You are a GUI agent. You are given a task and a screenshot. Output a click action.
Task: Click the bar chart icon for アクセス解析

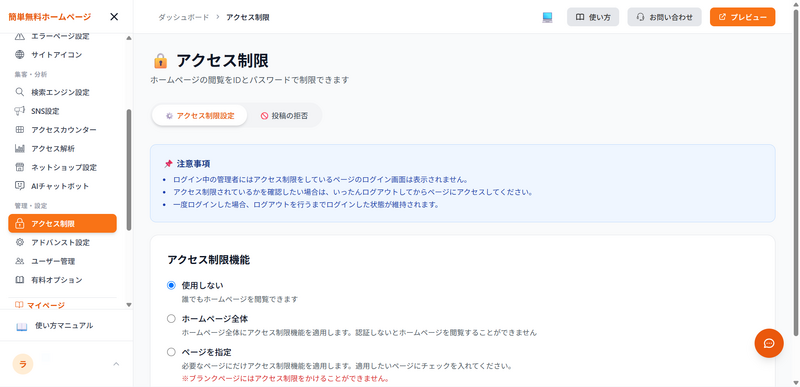[19, 149]
